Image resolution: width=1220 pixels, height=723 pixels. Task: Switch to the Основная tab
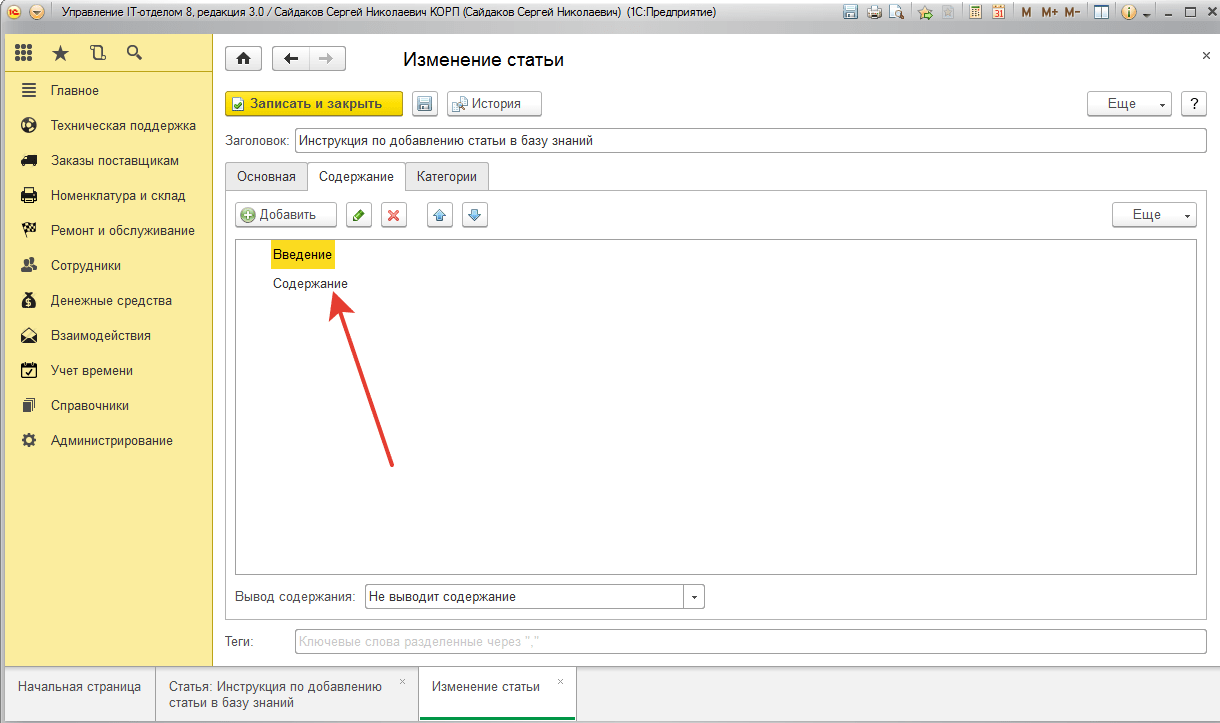point(266,177)
